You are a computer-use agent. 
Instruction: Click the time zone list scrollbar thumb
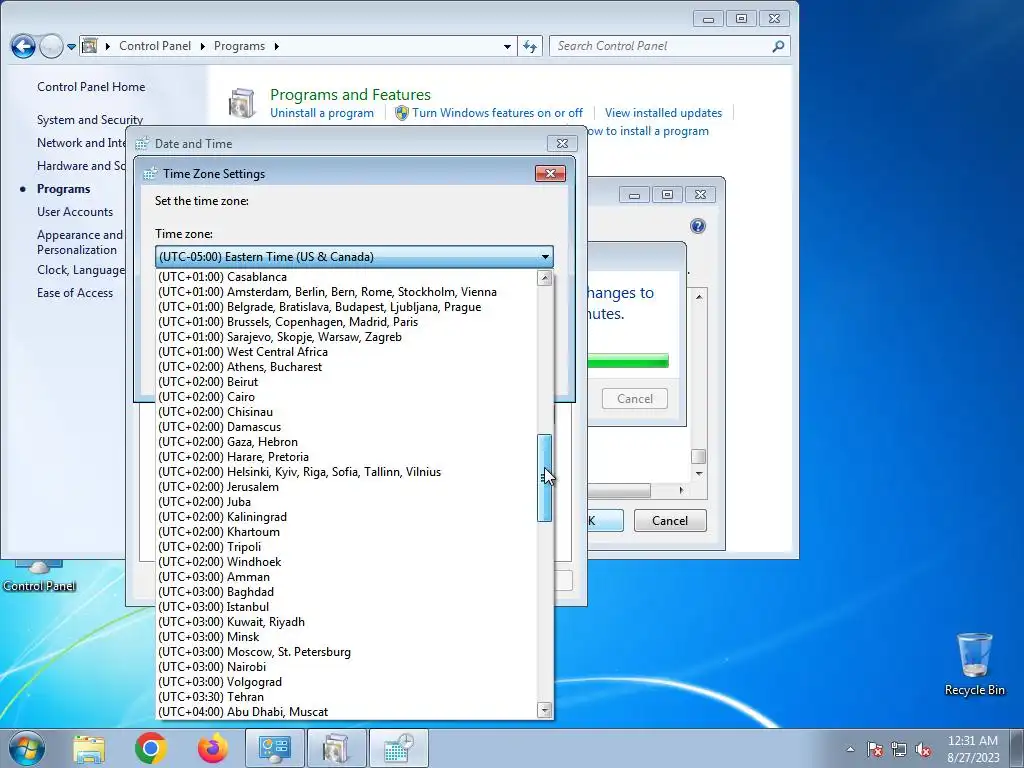pos(544,478)
